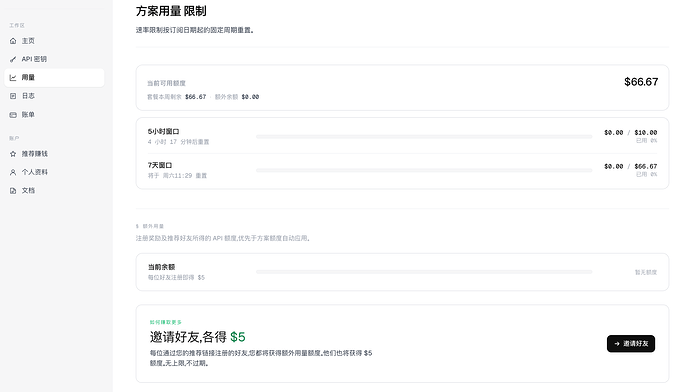Open 个人资料 profile page
Viewport: 690px width, 392px height.
pos(54,172)
